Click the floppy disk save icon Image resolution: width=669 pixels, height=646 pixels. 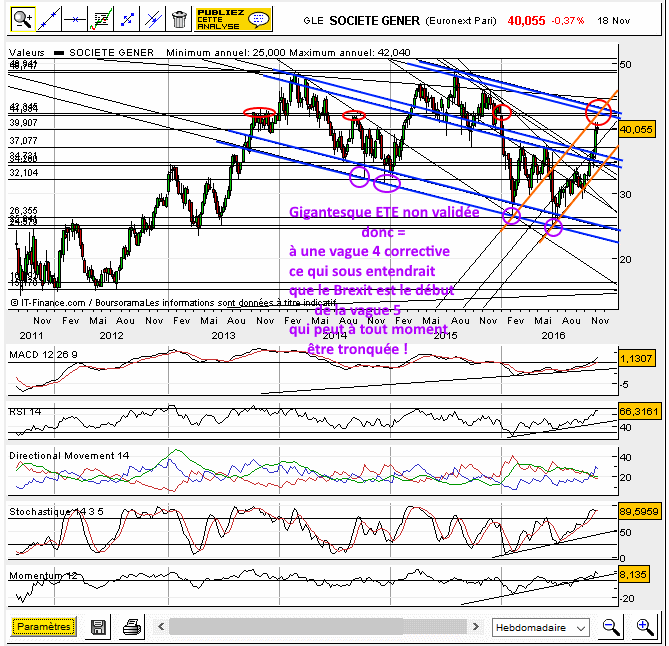(98, 627)
